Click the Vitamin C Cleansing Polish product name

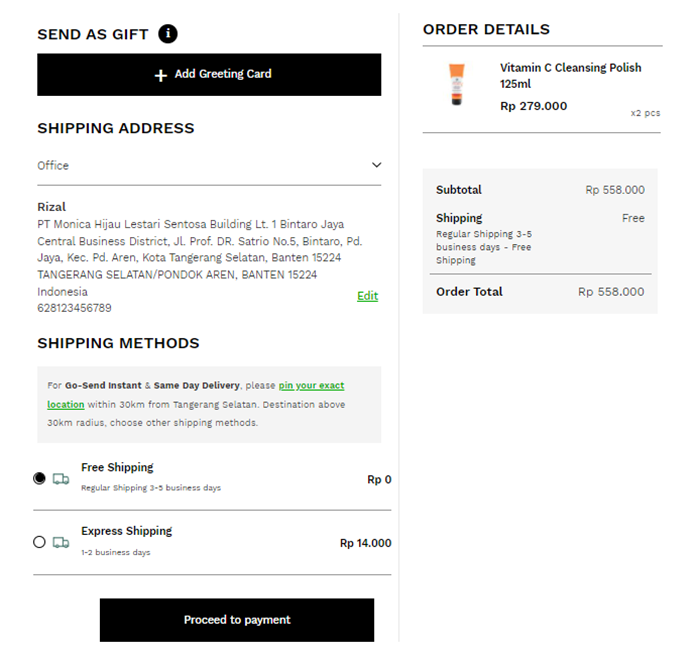pyautogui.click(x=571, y=76)
